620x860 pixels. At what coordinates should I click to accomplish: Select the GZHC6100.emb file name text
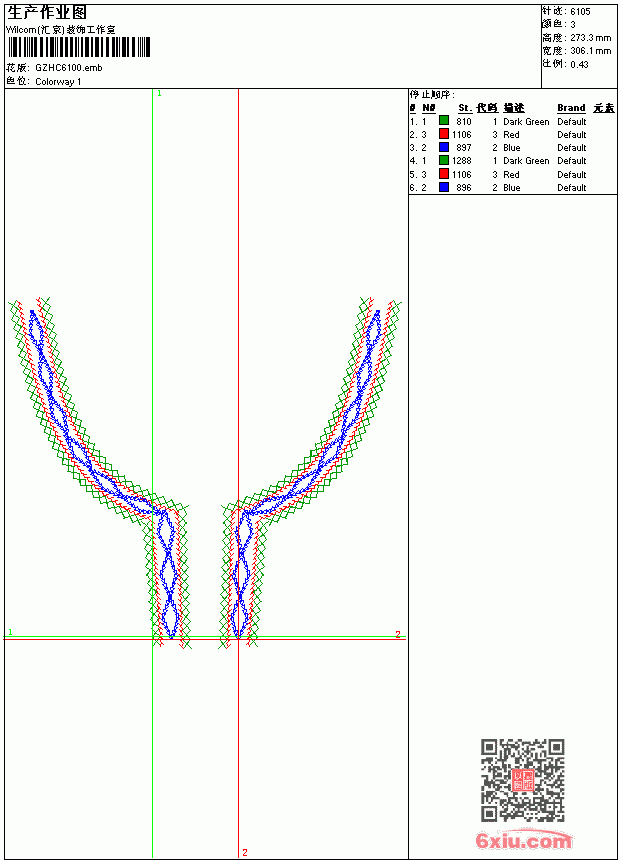(69, 68)
